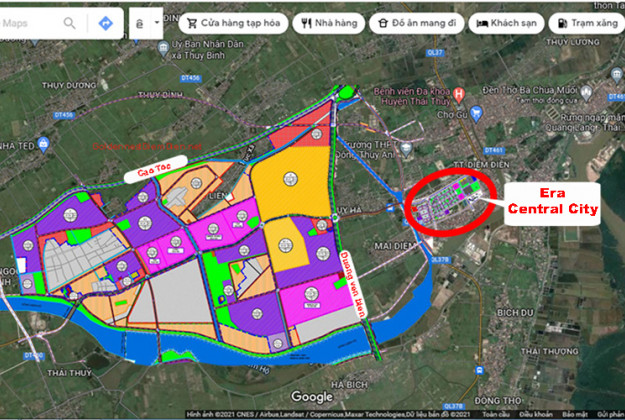Viewport: 625px width, 420px height.
Task: Click the DT461 road badge near Diêm Điền
Action: point(494,151)
